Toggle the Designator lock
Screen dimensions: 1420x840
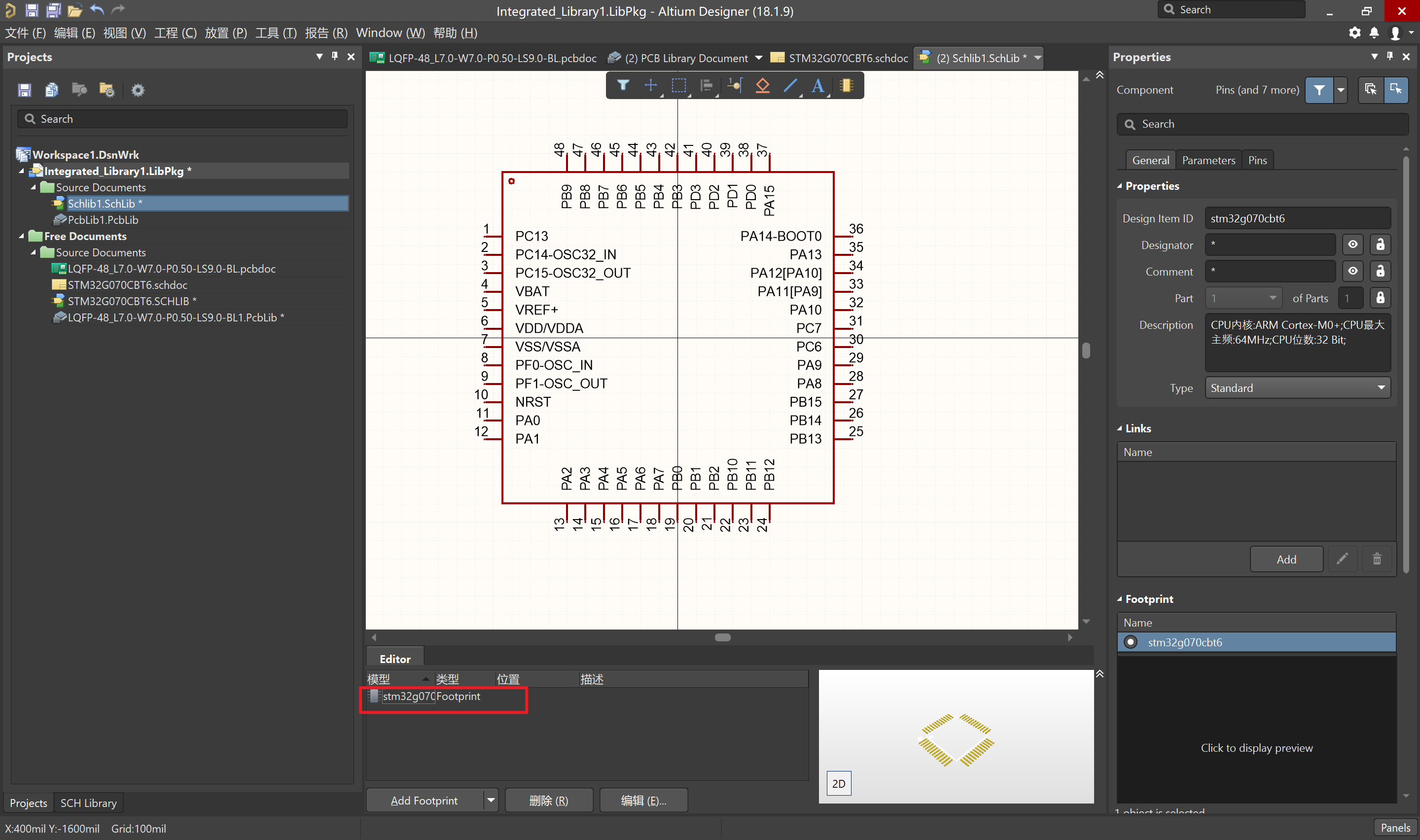1381,245
